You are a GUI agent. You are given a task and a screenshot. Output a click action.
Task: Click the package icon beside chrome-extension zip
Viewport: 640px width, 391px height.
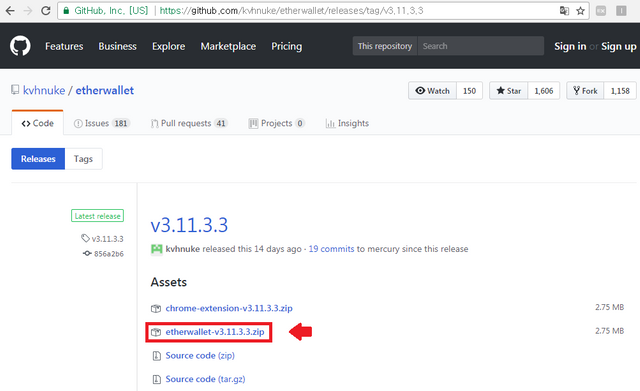[156, 309]
